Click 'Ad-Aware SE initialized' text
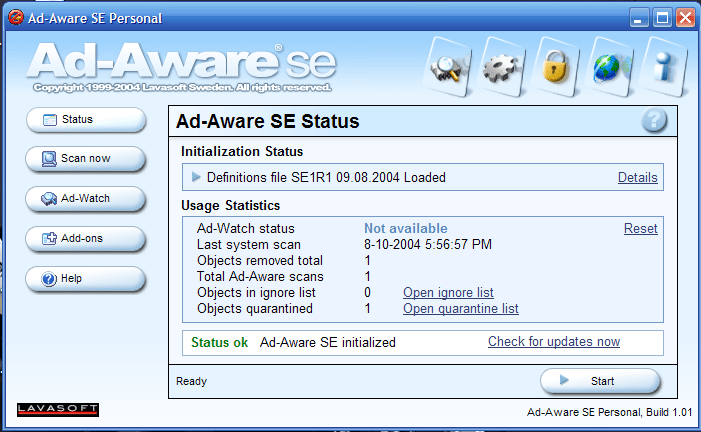The width and height of the screenshot is (701, 432). point(328,343)
